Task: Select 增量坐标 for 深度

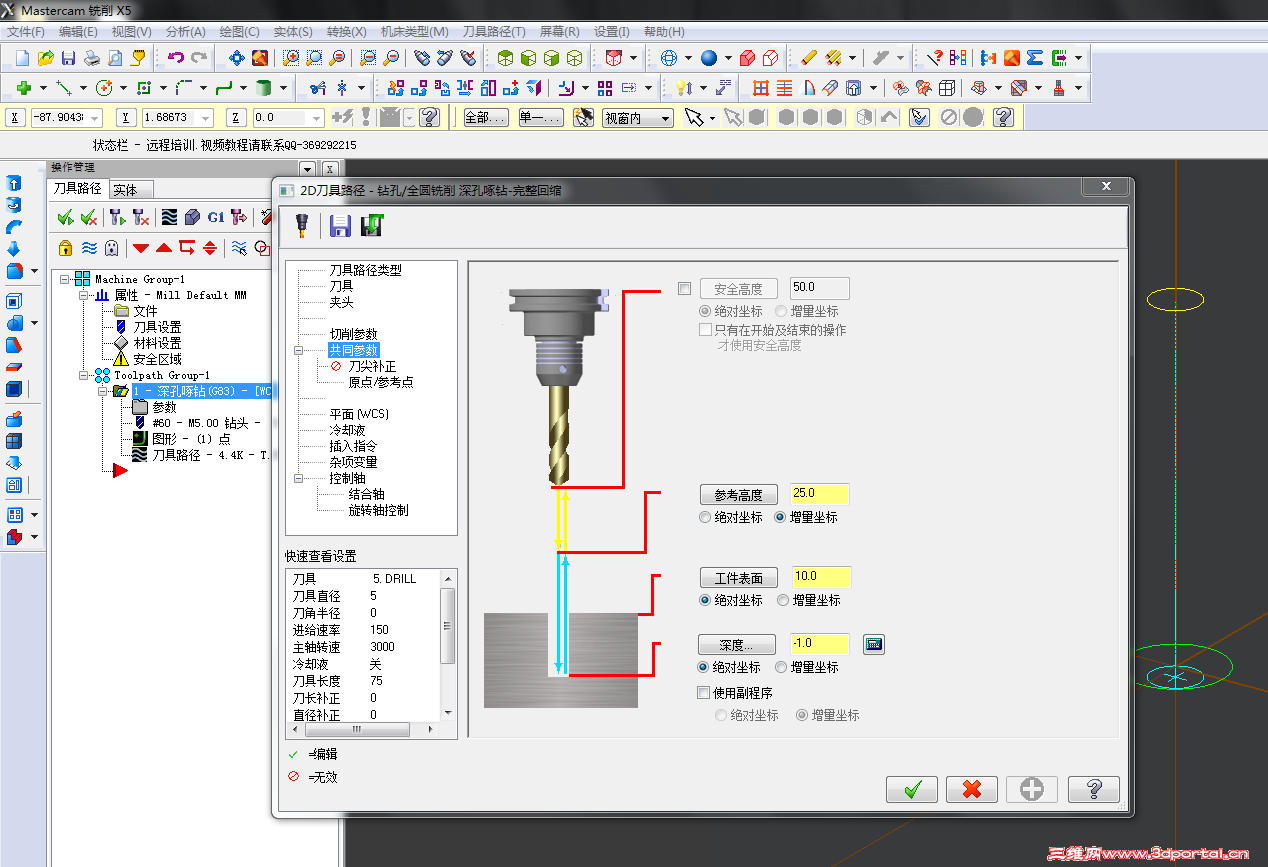Action: (781, 667)
